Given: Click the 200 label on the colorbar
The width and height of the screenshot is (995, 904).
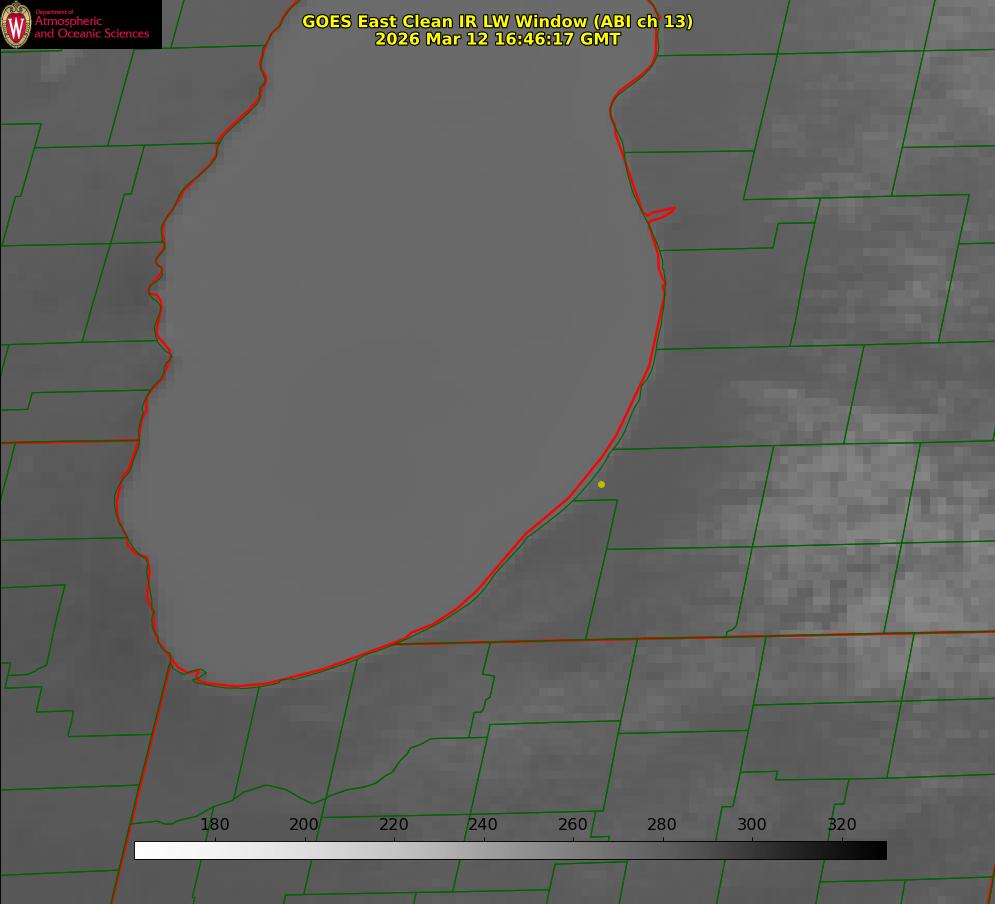Looking at the screenshot, I should [x=304, y=825].
